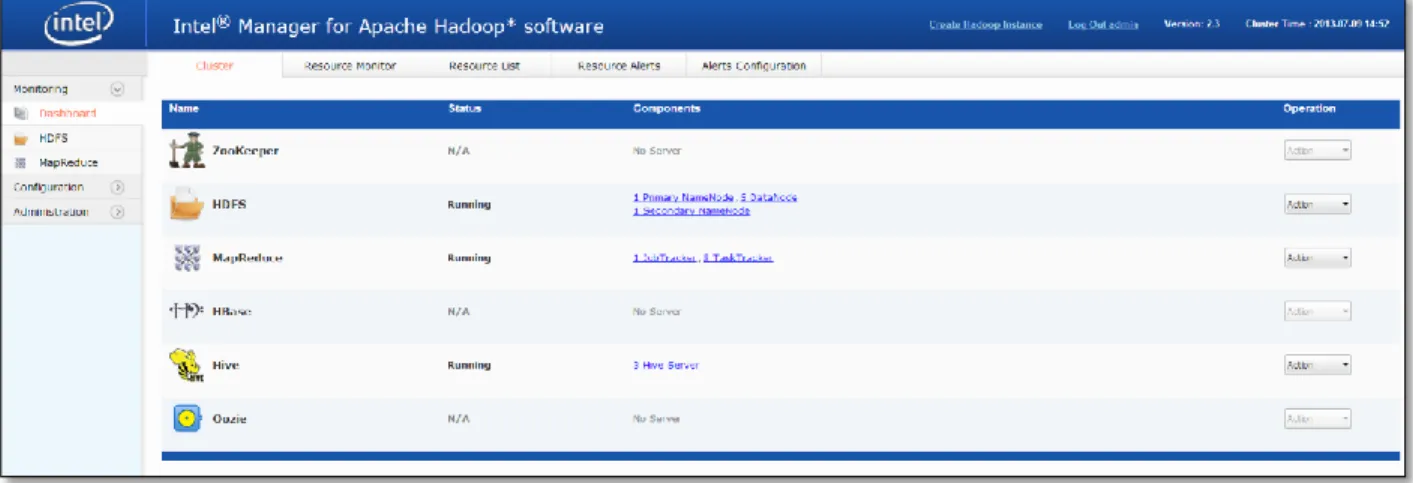Collapse the Monitoring section chevron
Viewport: 1413px width, 483px height.
(117, 89)
